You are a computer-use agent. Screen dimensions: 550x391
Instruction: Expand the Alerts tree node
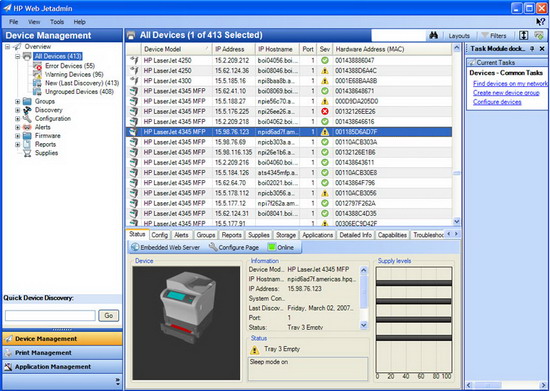pyautogui.click(x=18, y=127)
